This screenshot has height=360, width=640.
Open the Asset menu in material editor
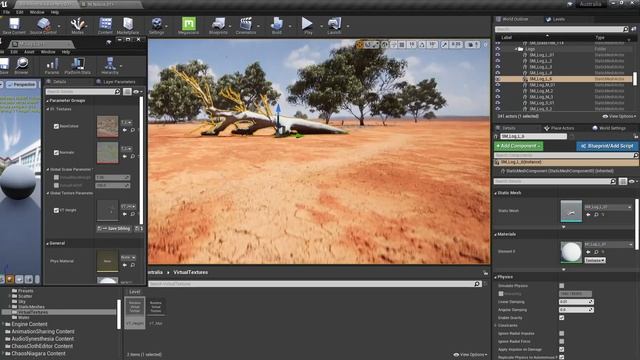(x=29, y=52)
